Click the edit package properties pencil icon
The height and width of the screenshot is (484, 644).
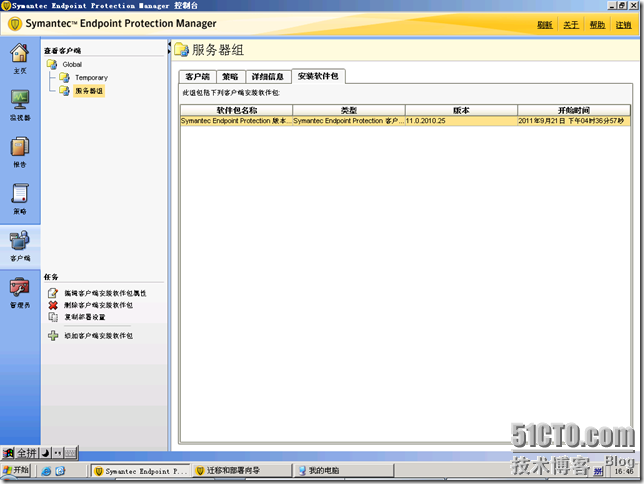coord(53,293)
